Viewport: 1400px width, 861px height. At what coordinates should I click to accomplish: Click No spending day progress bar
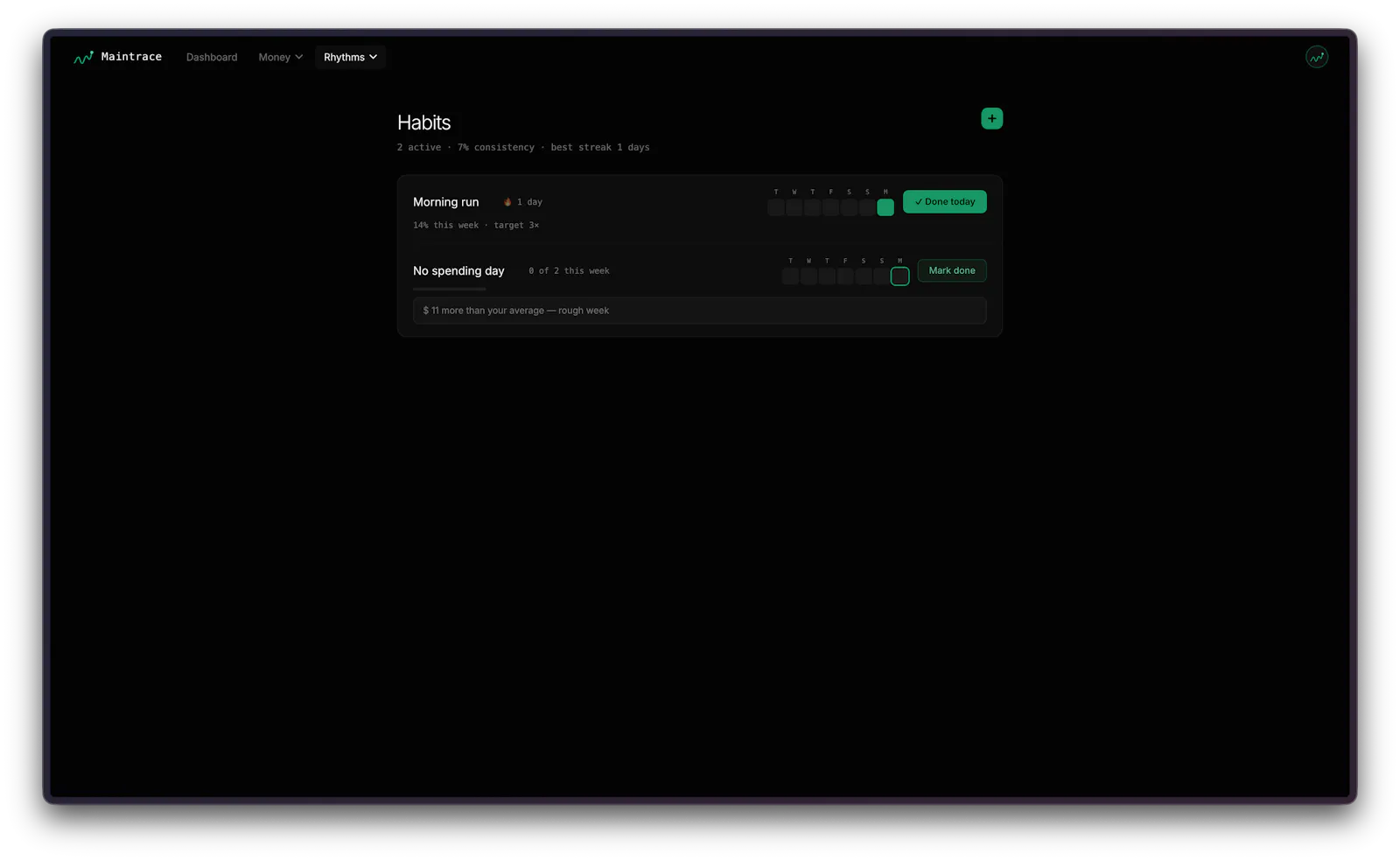(x=449, y=289)
